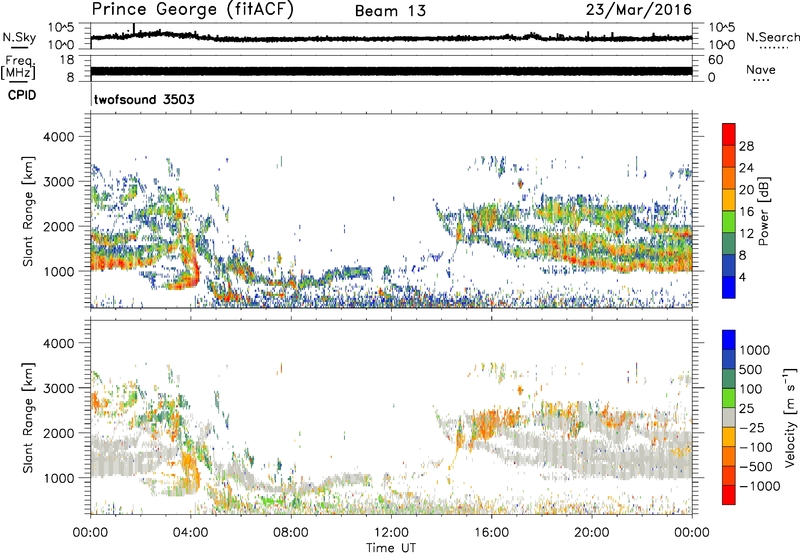This screenshot has height=554, width=800.
Task: Click the 'N.Search' legend label
Action: (x=772, y=37)
